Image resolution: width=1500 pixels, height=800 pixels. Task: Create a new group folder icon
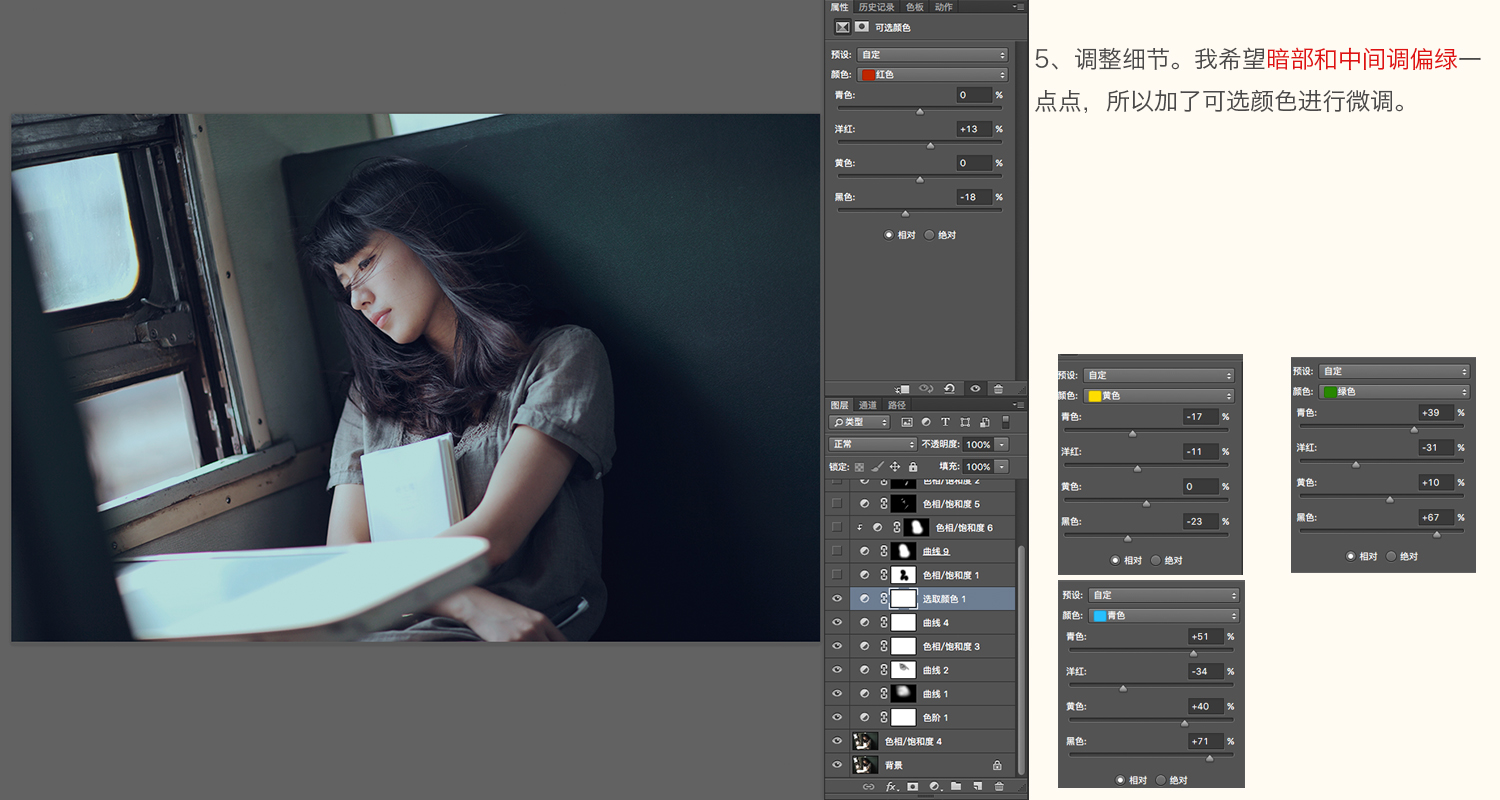(x=955, y=787)
